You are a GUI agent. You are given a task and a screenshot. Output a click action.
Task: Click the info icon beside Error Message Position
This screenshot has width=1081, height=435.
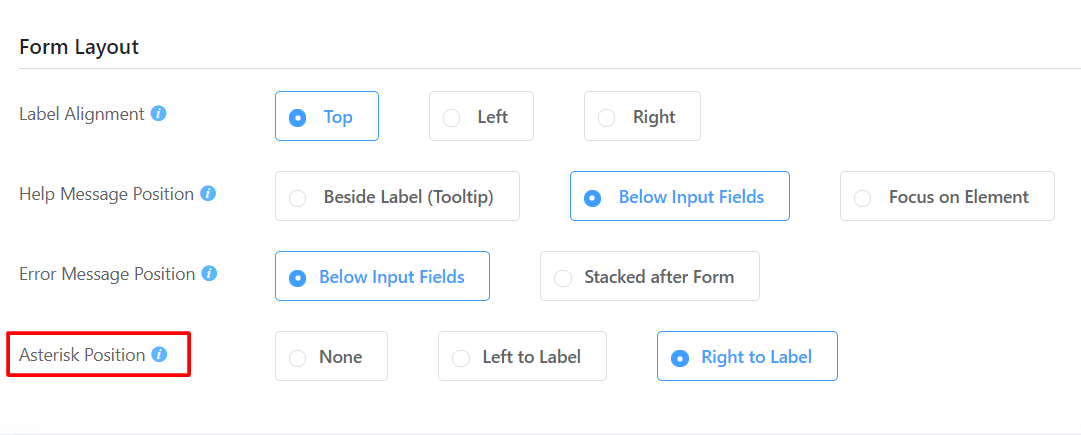(x=210, y=274)
